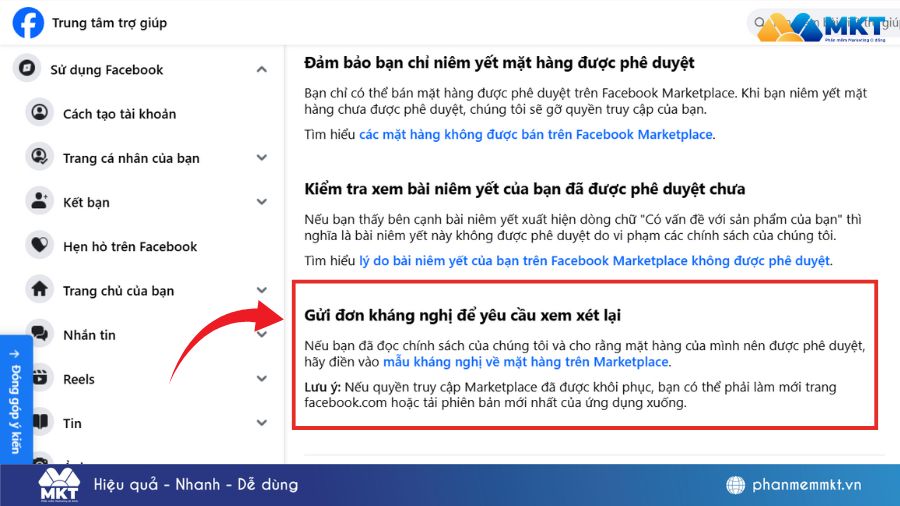Open link các mặt hàng không được bán

pos(536,135)
